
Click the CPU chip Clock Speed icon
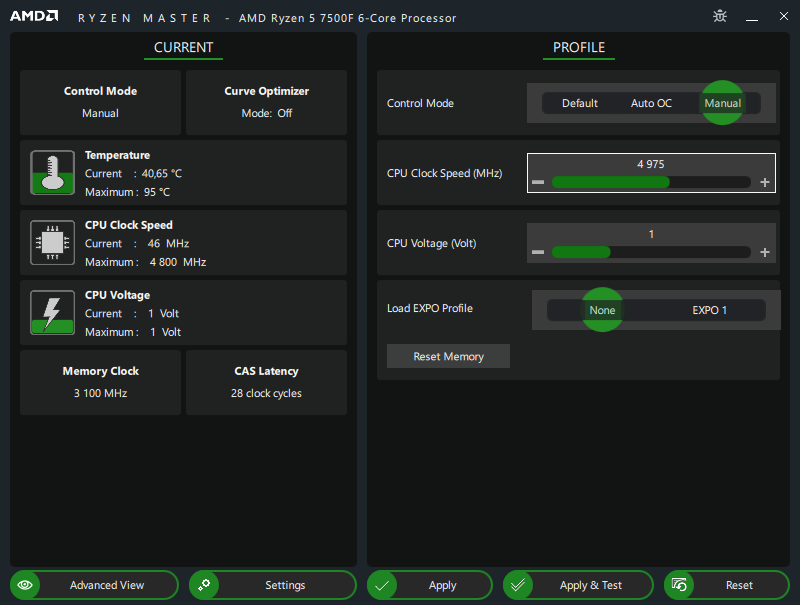pyautogui.click(x=53, y=242)
